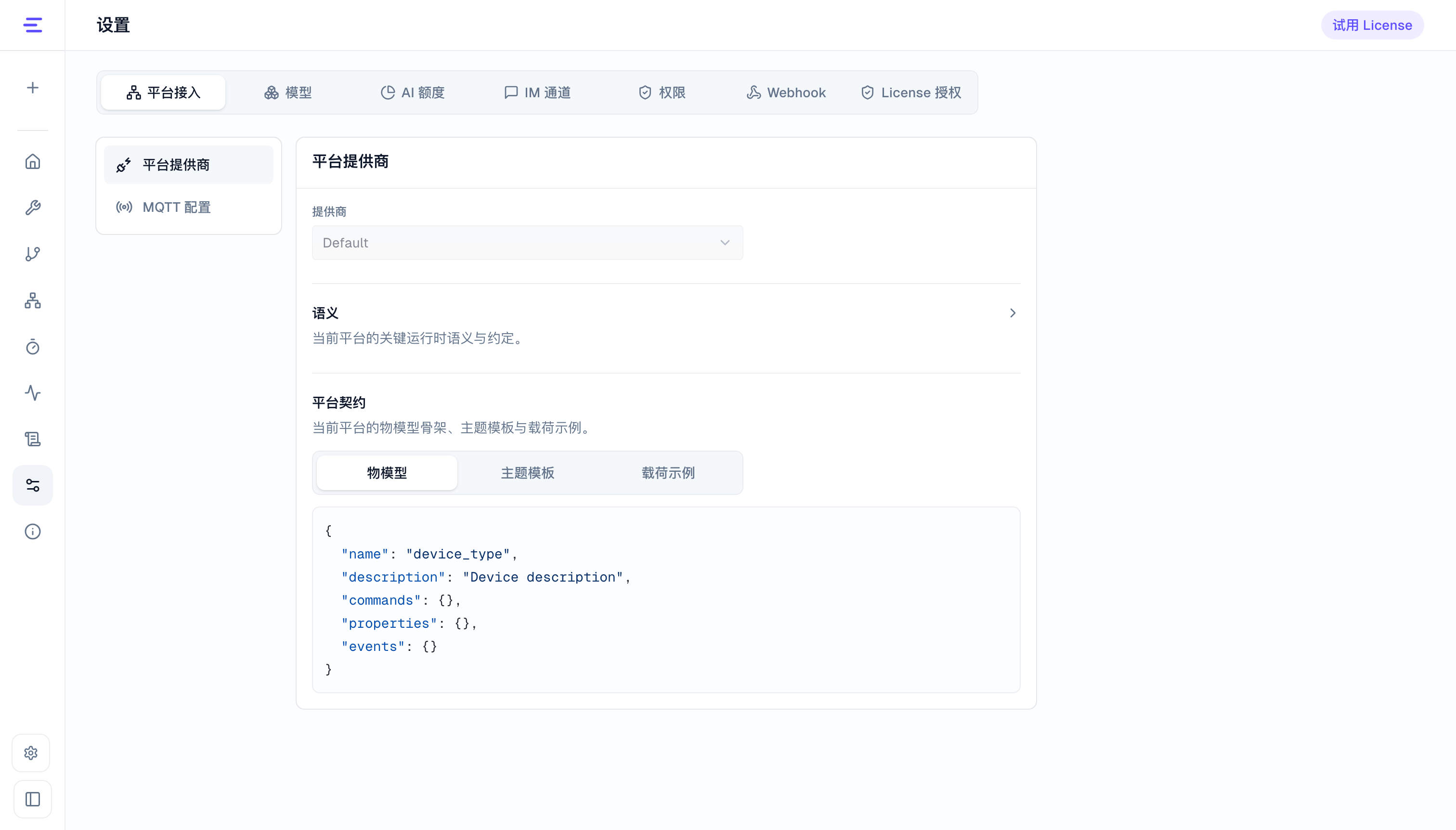The height and width of the screenshot is (830, 1456).
Task: Switch to the IM 通道 tab
Action: click(x=537, y=92)
